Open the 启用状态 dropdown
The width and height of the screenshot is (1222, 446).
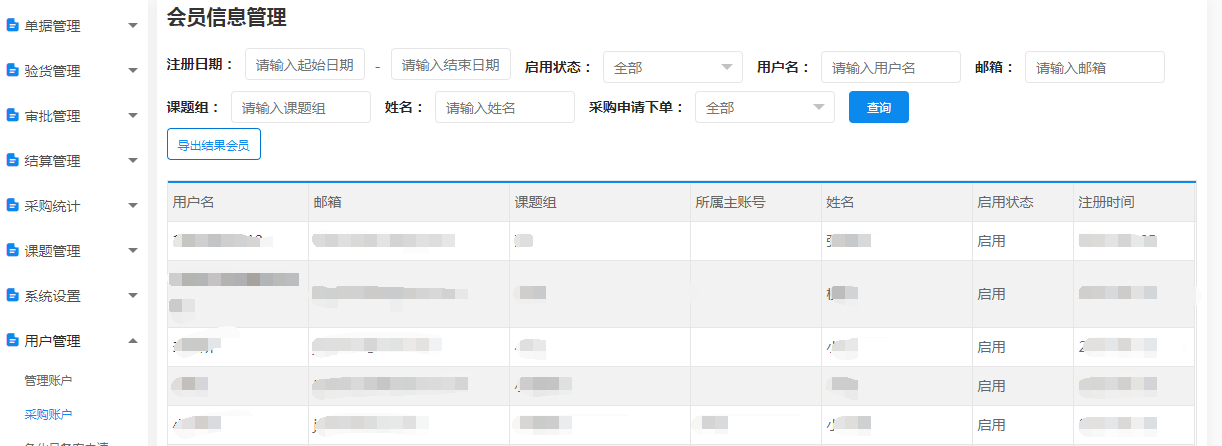(672, 67)
